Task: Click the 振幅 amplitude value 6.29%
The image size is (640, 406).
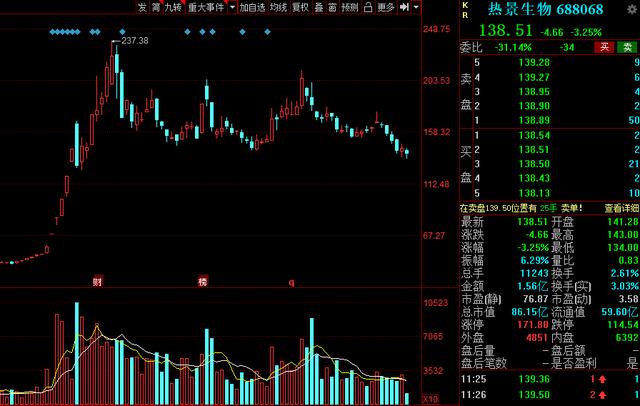Action: [x=534, y=260]
